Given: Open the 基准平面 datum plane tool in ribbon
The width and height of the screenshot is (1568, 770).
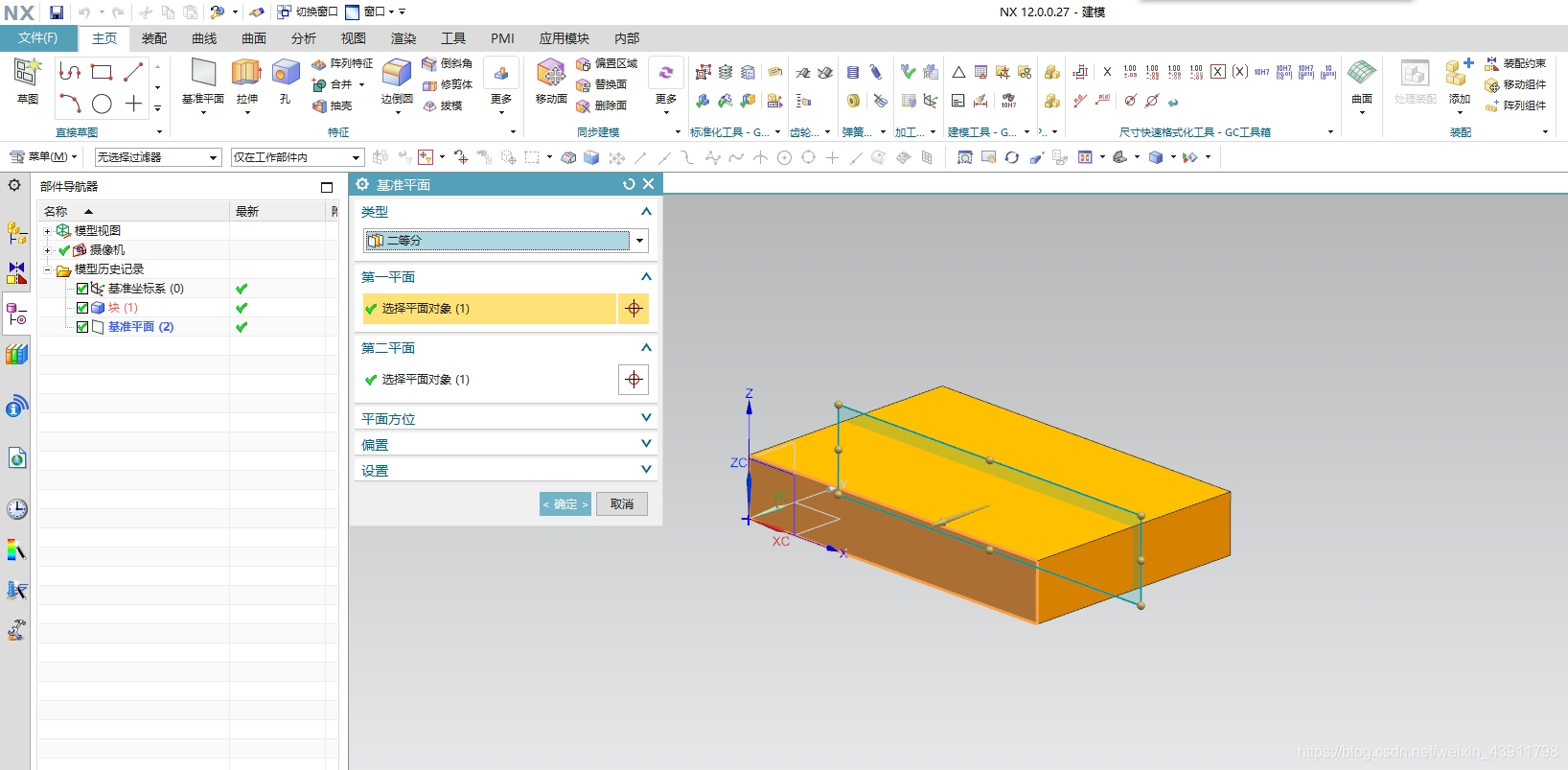Looking at the screenshot, I should coord(203,73).
